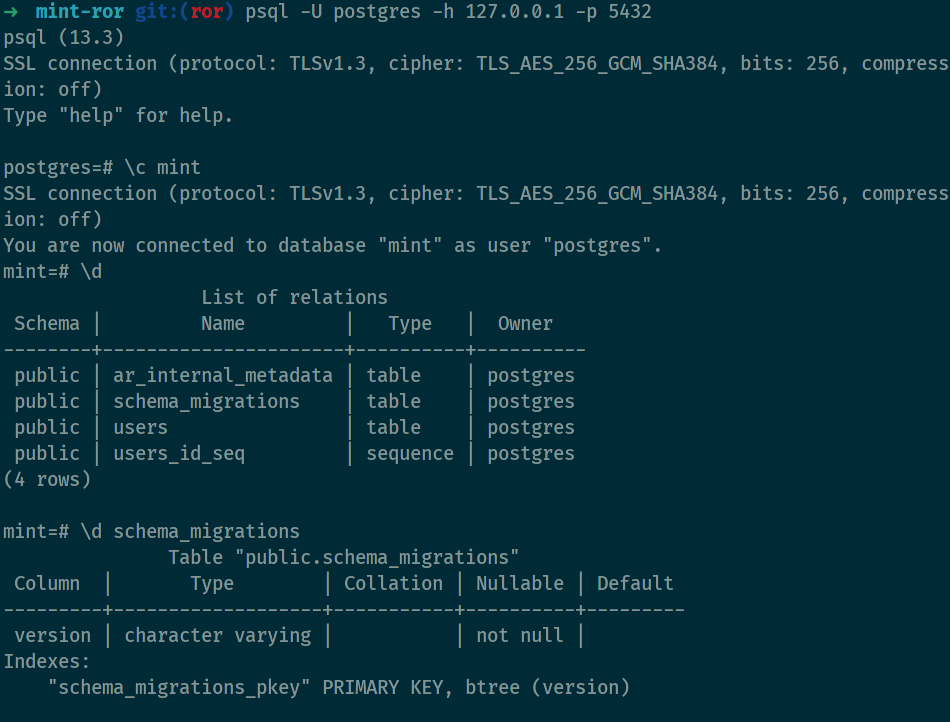Select the Default column header
Viewport: 950px width, 722px height.
[x=635, y=584]
